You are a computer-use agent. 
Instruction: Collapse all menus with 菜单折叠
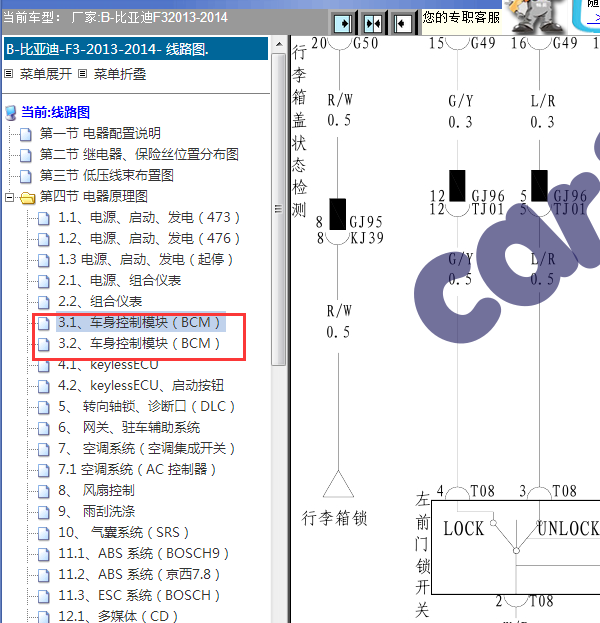(120, 74)
